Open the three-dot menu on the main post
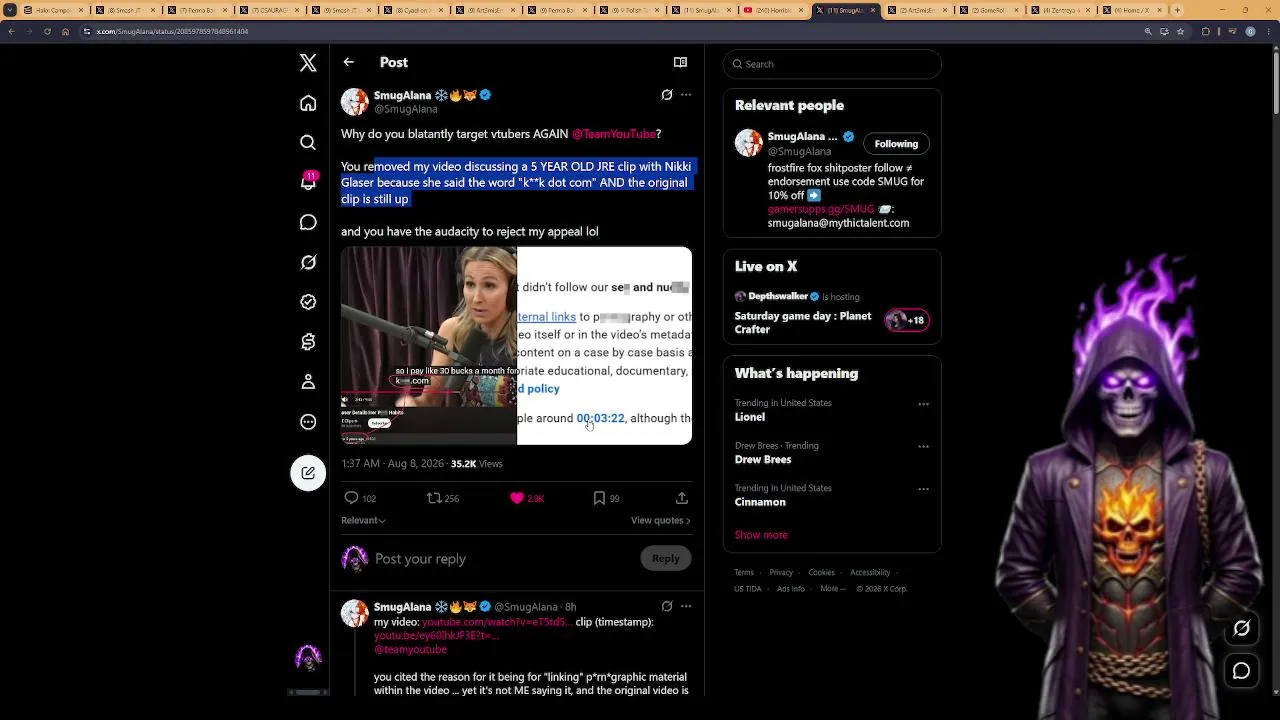Image resolution: width=1280 pixels, height=720 pixels. [686, 95]
